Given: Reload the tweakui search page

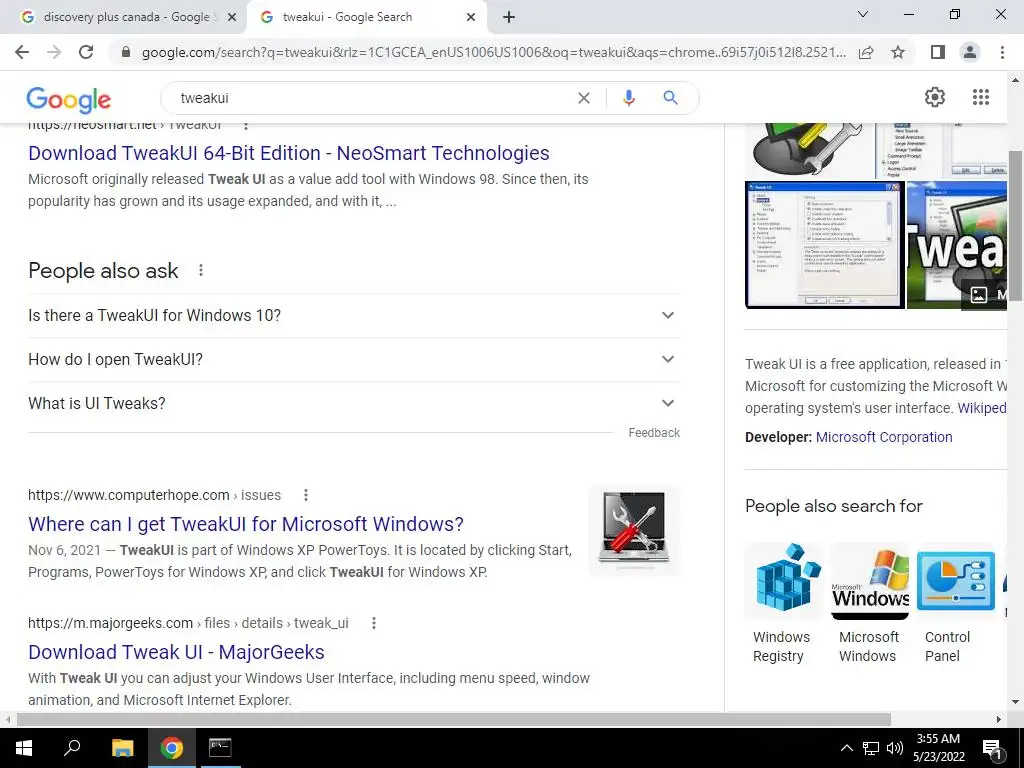Looking at the screenshot, I should 86,52.
